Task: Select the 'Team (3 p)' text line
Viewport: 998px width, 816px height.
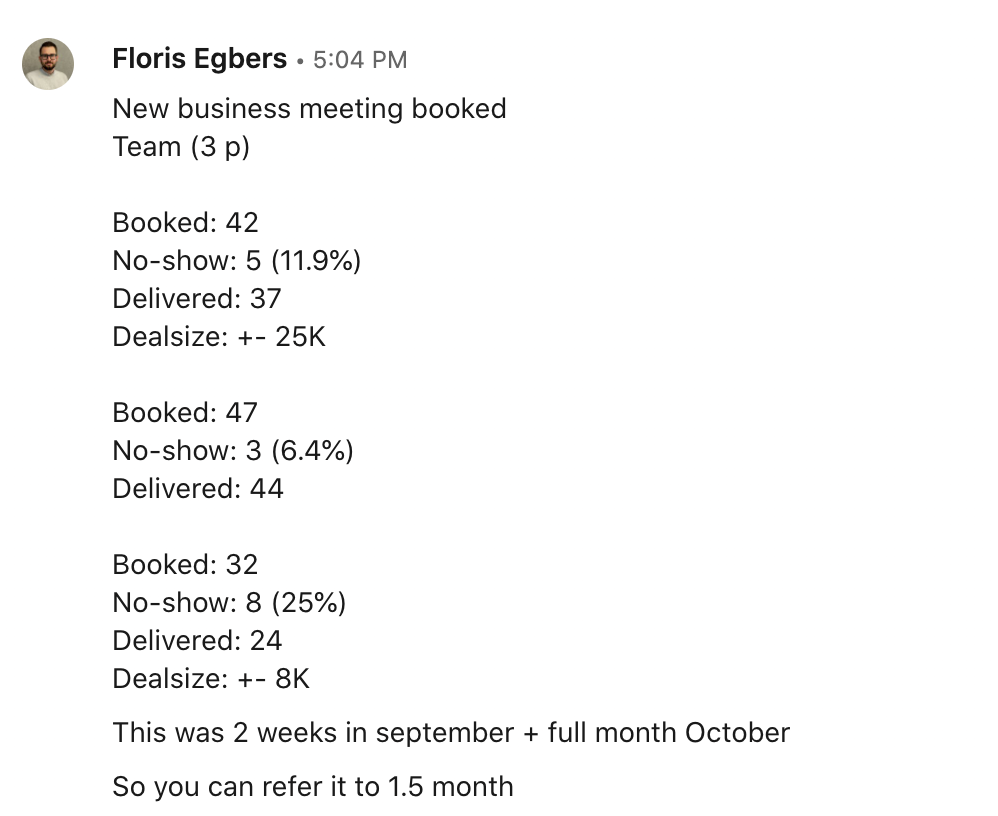Action: pos(181,147)
